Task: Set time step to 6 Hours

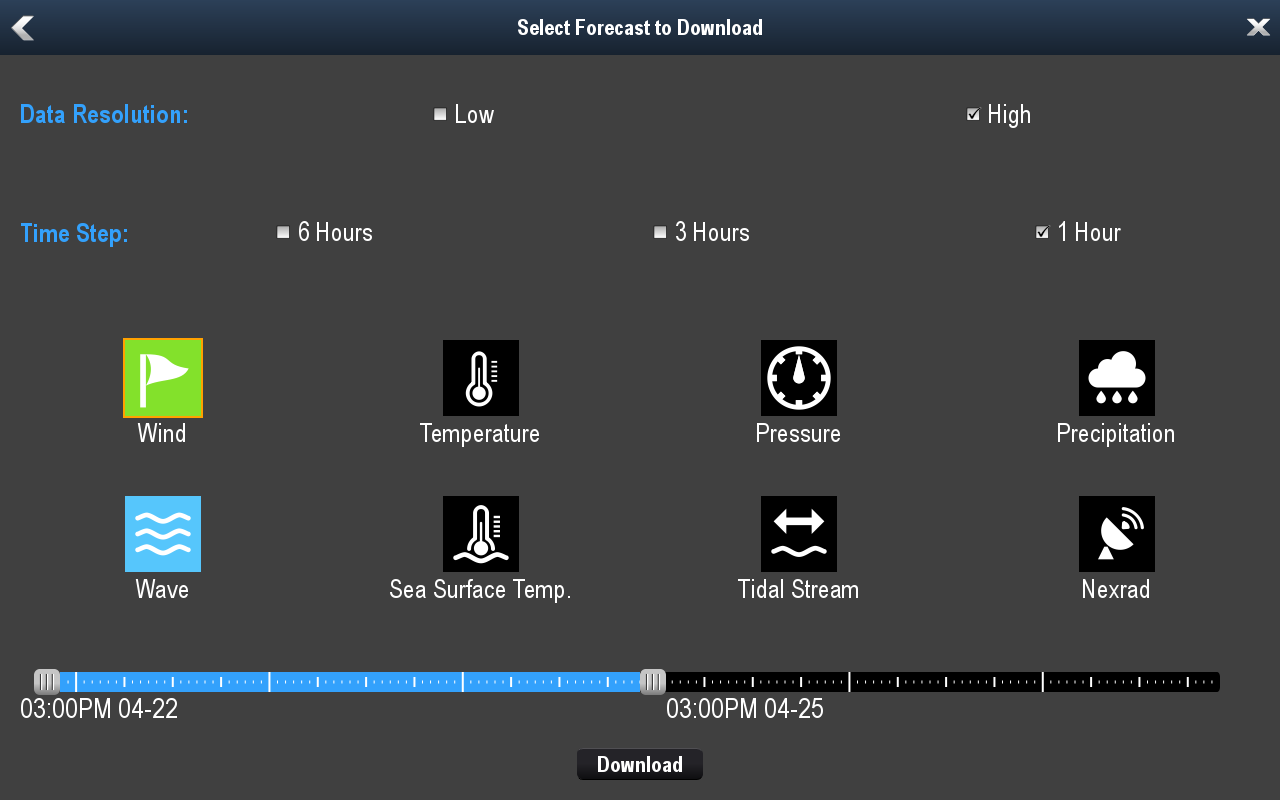Action: (x=283, y=232)
